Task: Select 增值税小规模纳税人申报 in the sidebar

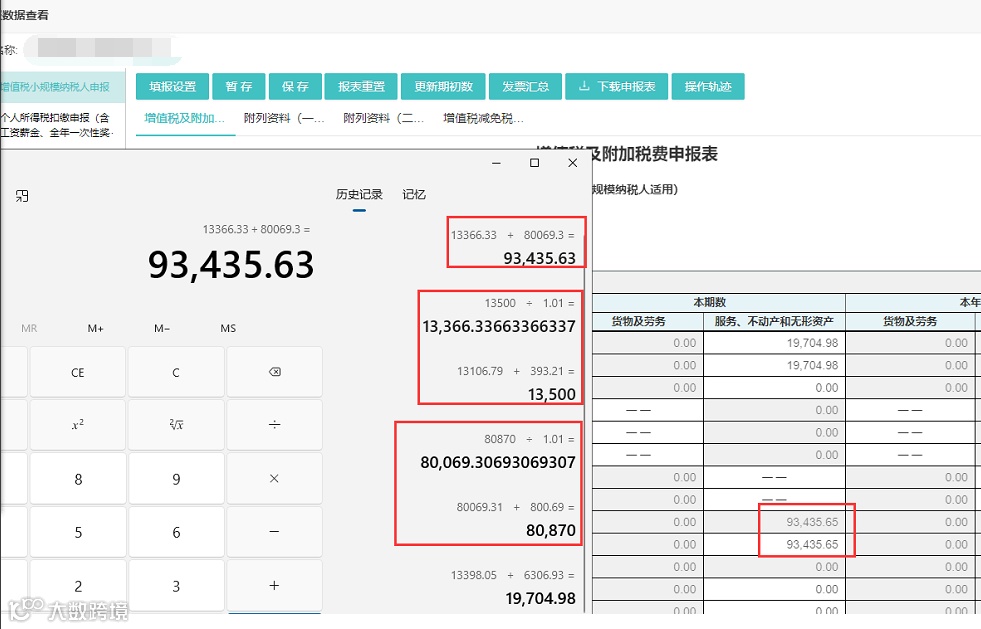Action: coord(61,86)
